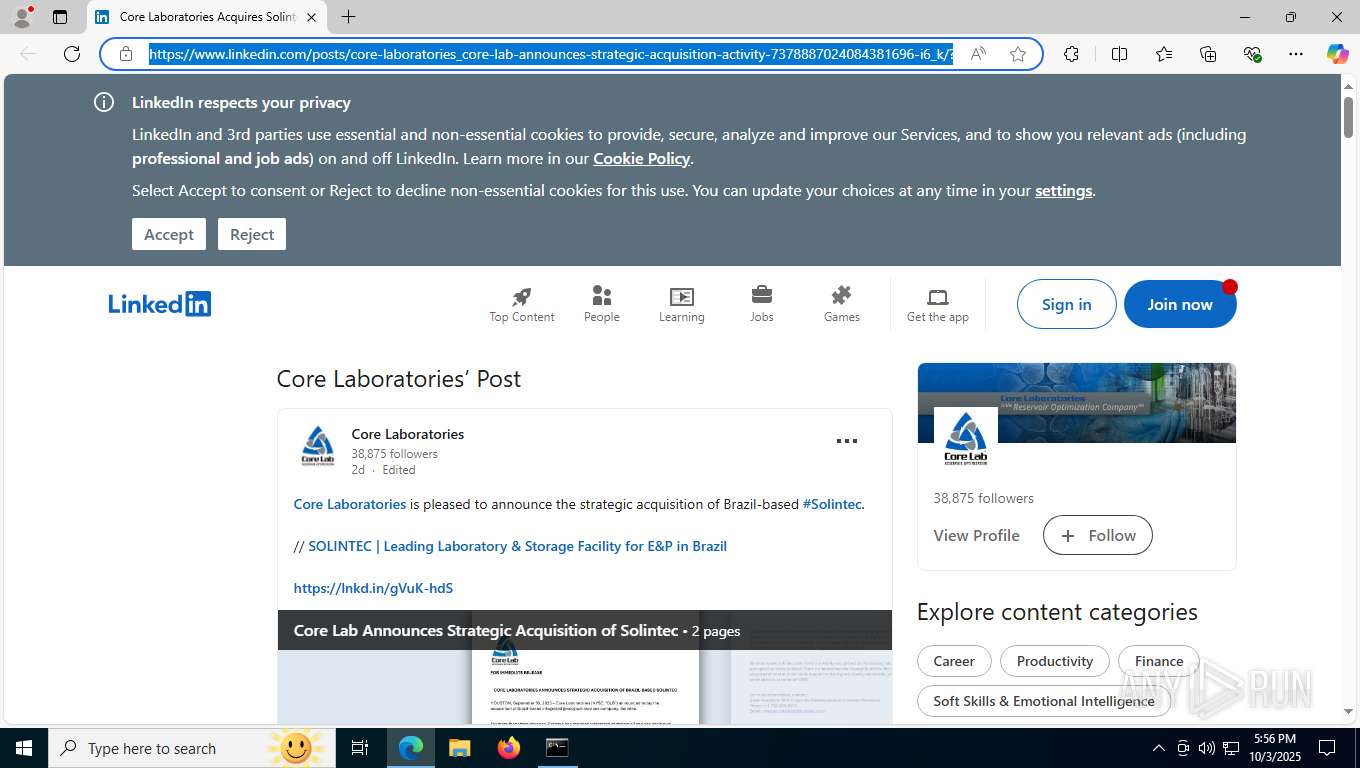The image size is (1360, 768).
Task: Click the Join now button
Action: (1180, 304)
